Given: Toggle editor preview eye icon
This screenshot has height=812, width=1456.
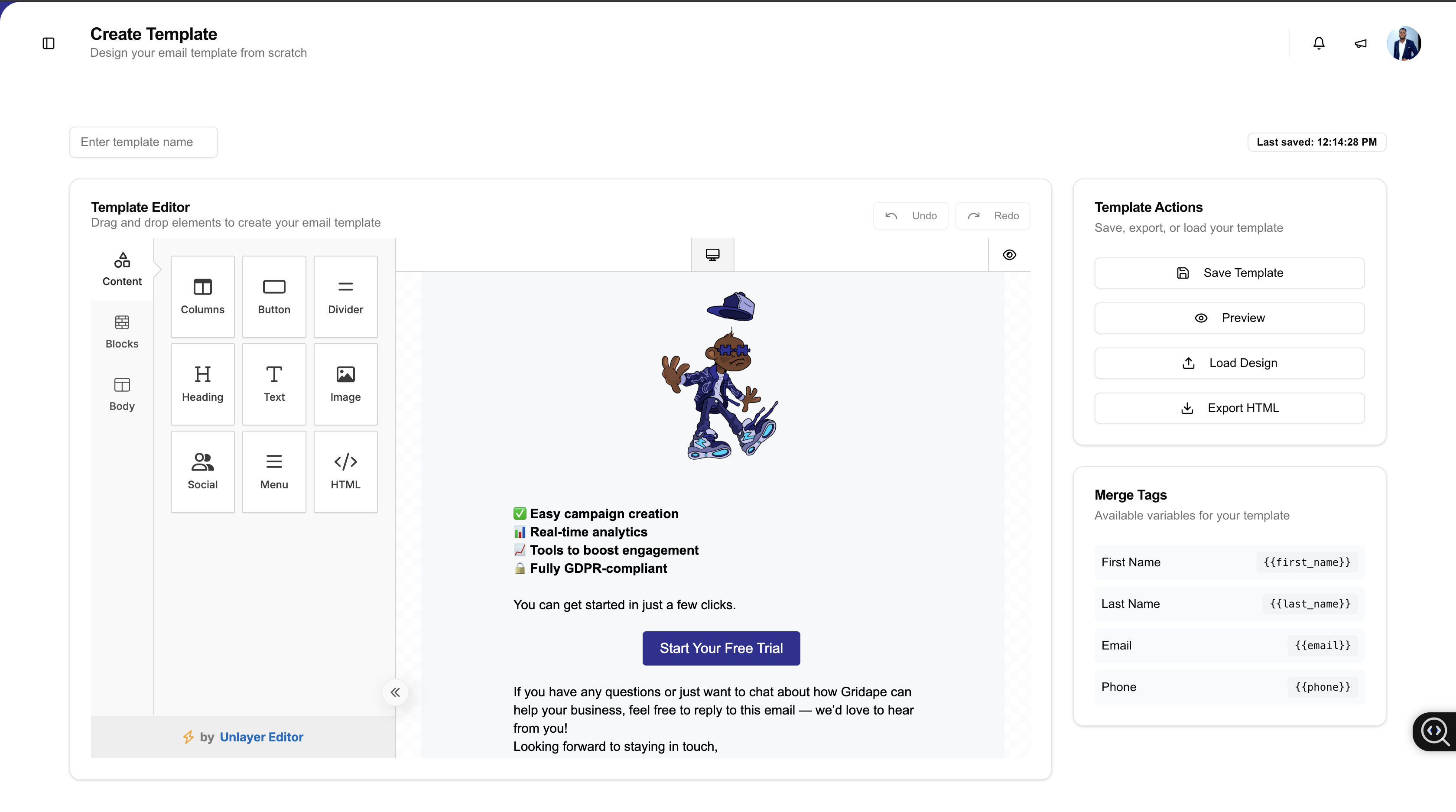Looking at the screenshot, I should [x=1009, y=255].
